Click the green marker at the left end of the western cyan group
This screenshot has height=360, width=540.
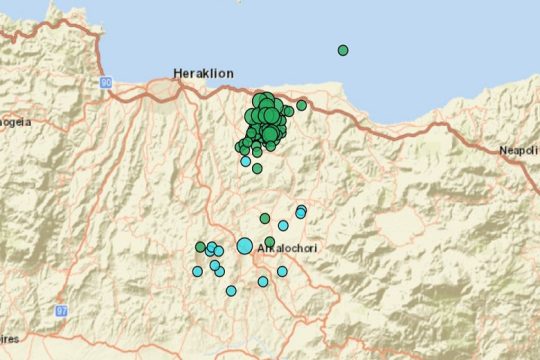[200, 247]
